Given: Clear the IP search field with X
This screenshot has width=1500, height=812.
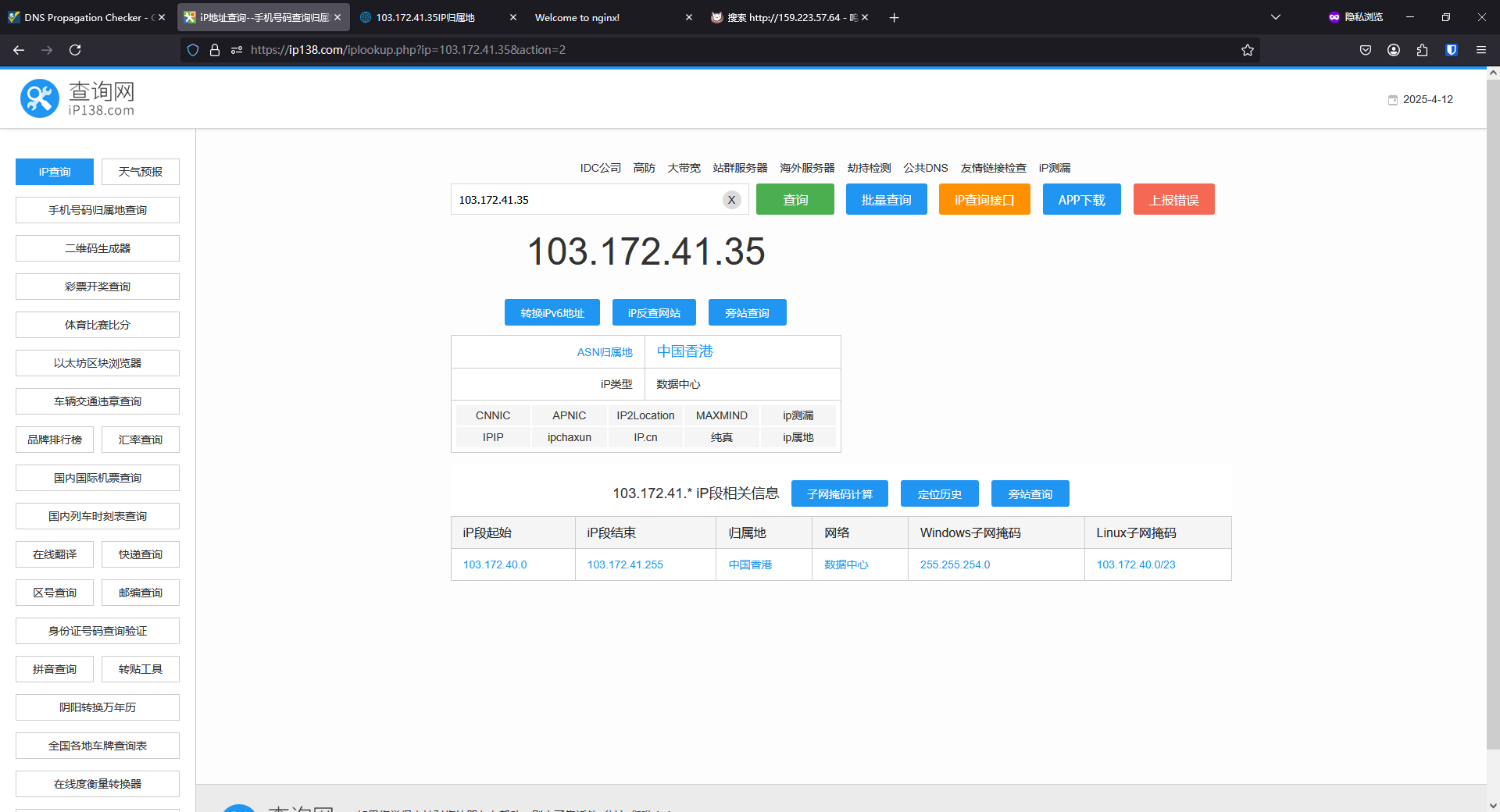Looking at the screenshot, I should click(x=731, y=200).
